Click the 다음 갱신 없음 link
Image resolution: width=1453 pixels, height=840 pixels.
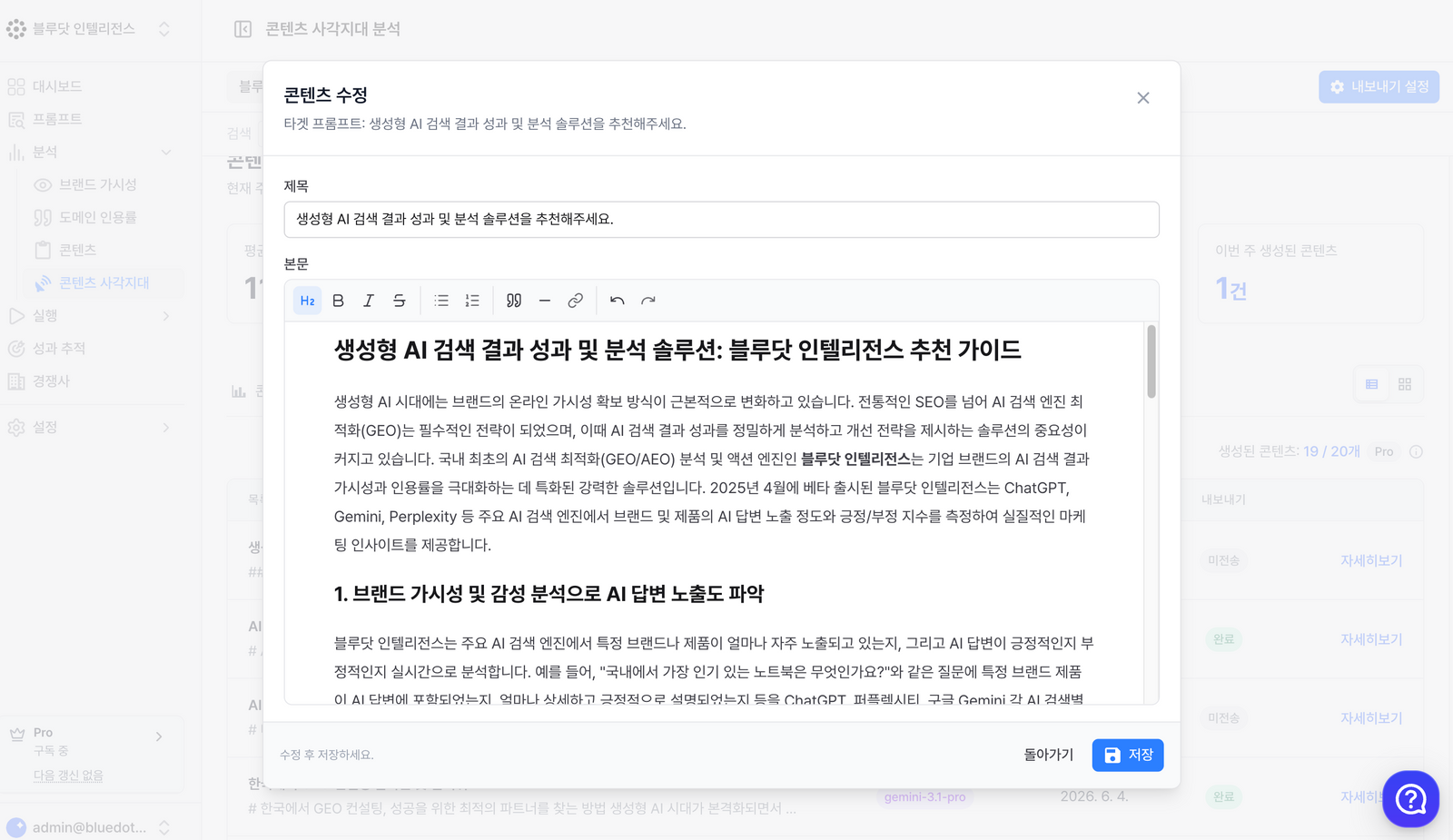68,776
